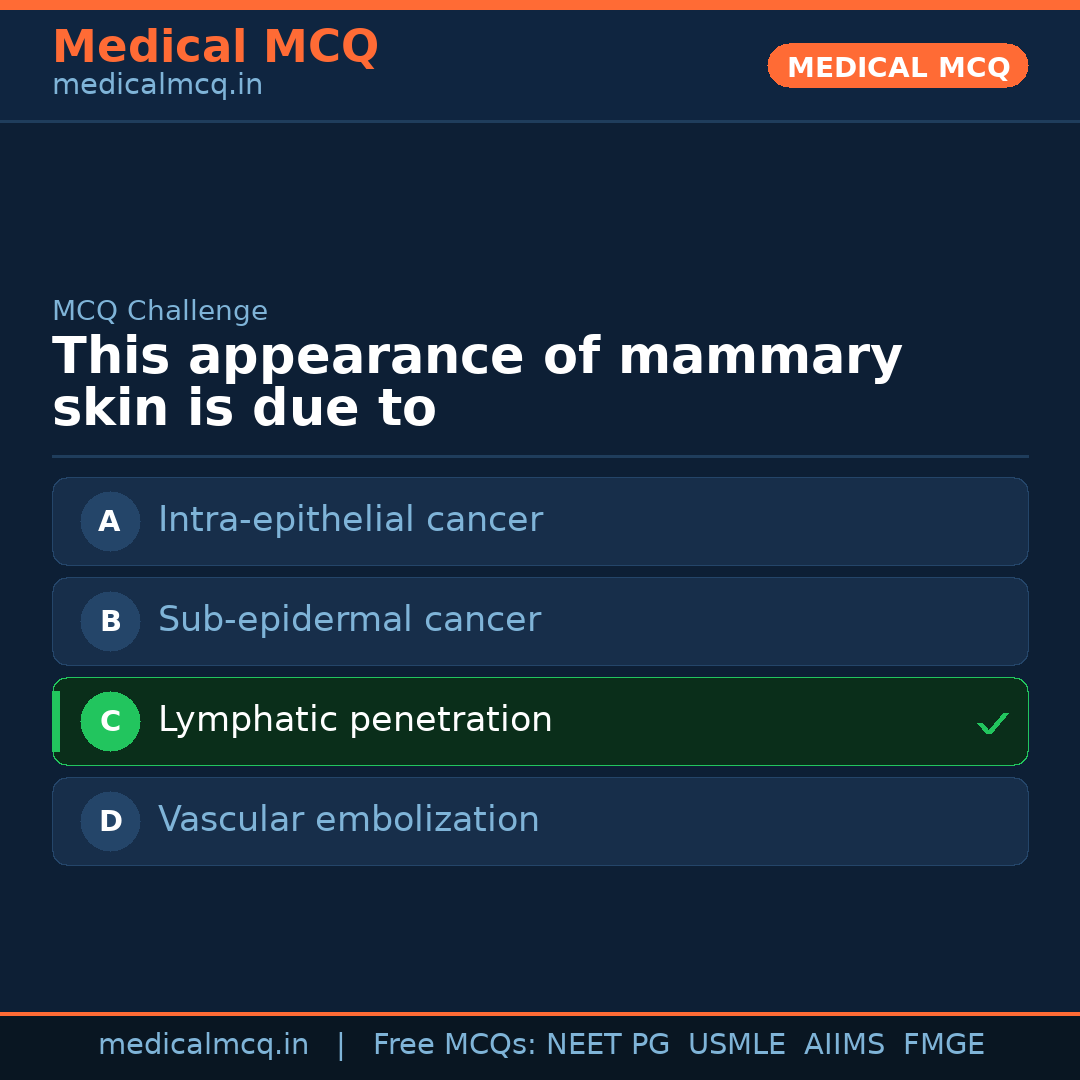Open the footer medicalmcq.in link

(203, 1045)
